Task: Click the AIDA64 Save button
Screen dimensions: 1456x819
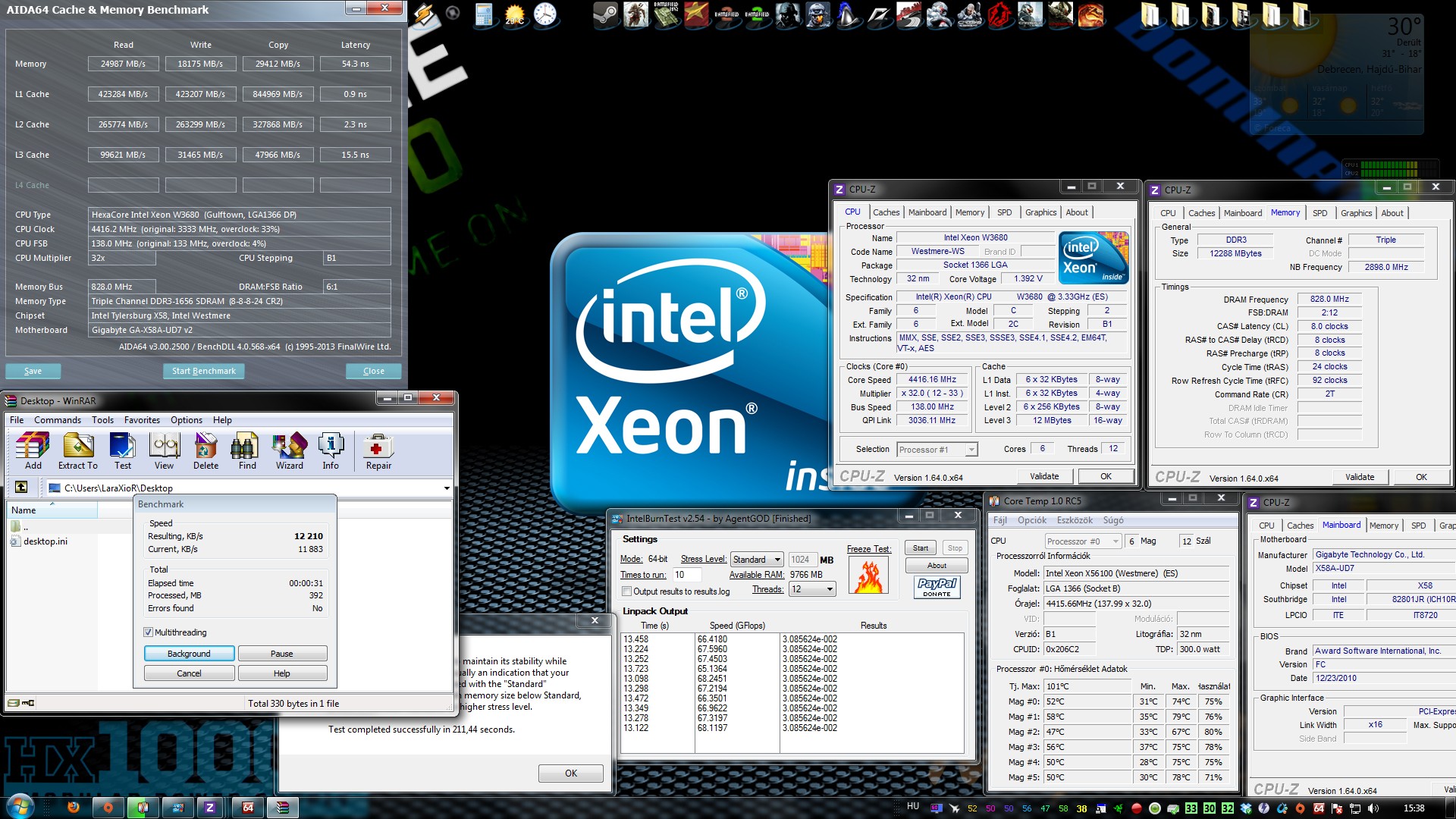Action: click(x=33, y=371)
